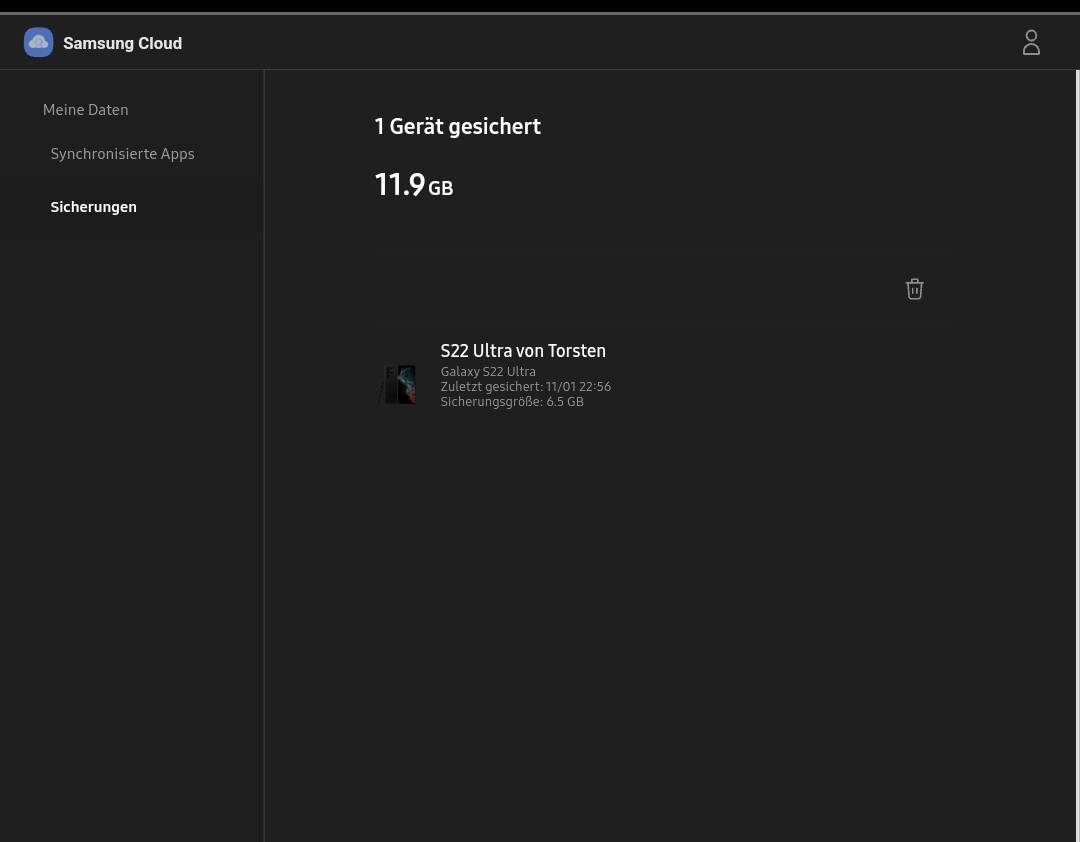
Task: Click the 11.9 GB storage total
Action: click(x=413, y=185)
